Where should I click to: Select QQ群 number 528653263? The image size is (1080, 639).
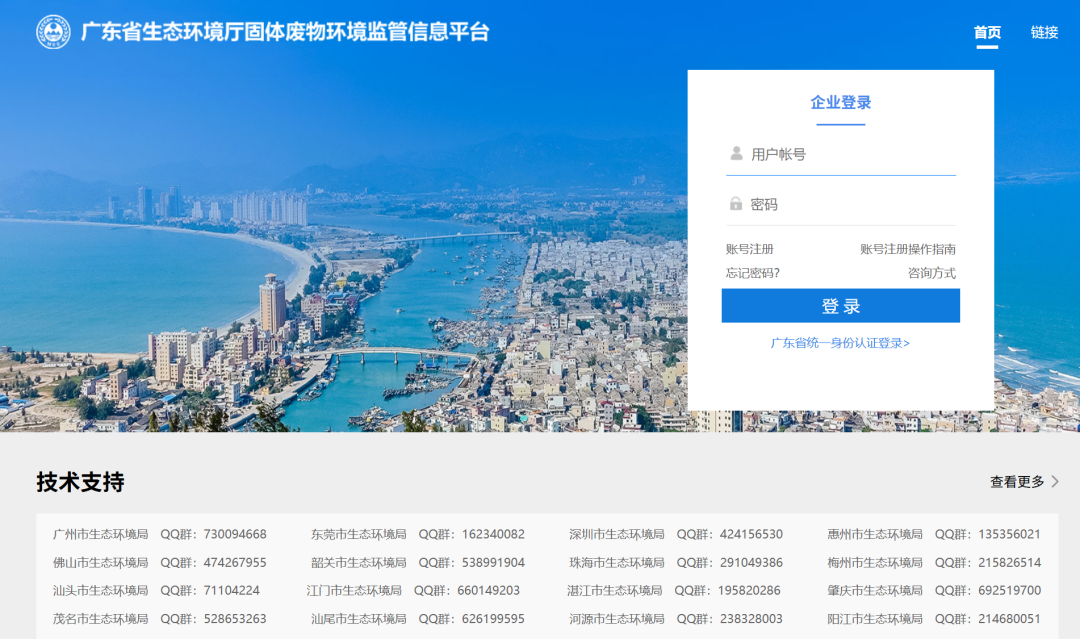click(235, 619)
